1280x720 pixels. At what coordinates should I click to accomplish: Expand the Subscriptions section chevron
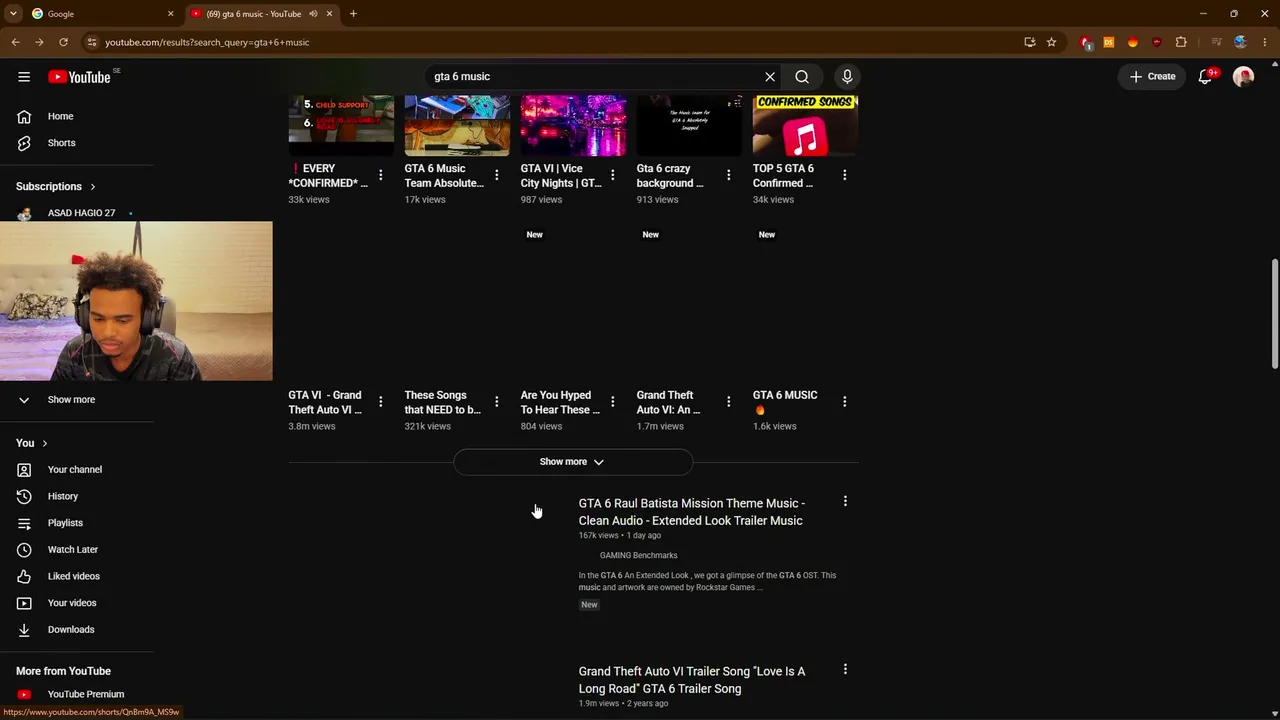[93, 187]
